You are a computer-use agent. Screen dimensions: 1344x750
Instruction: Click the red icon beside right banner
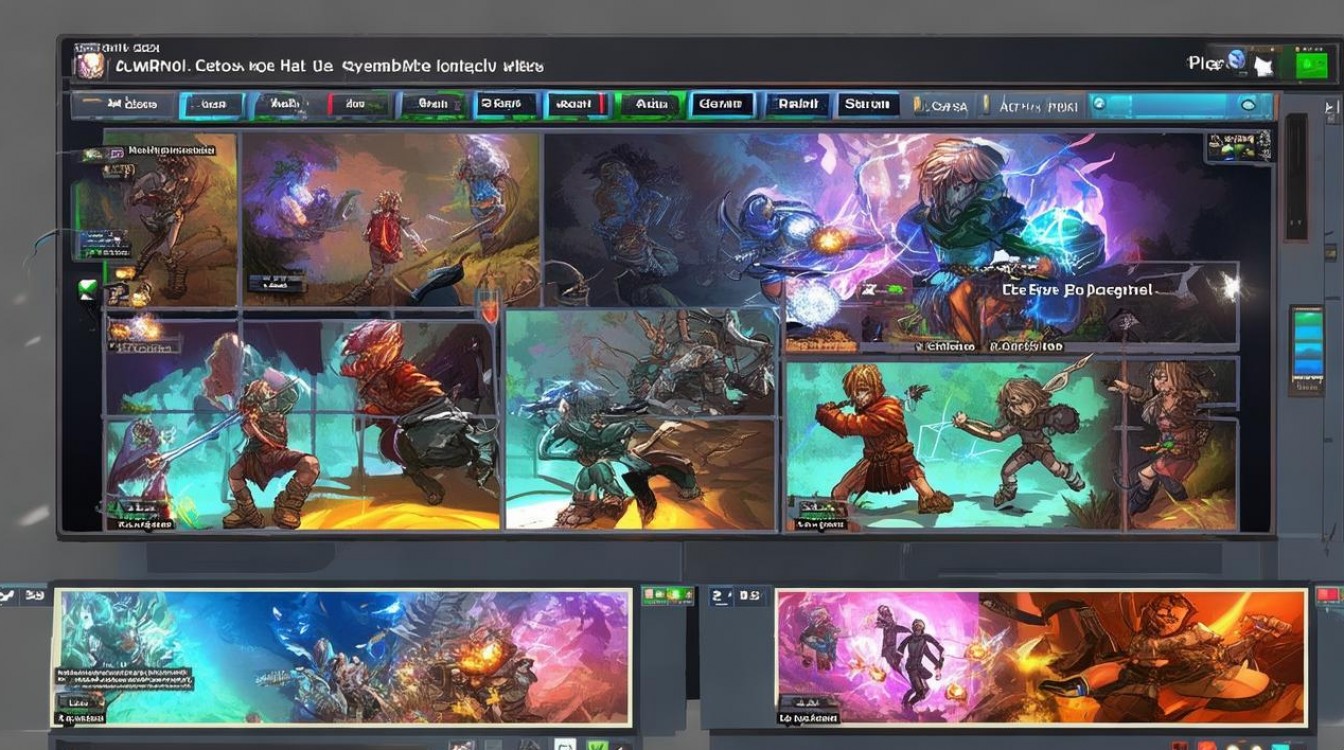(1328, 595)
